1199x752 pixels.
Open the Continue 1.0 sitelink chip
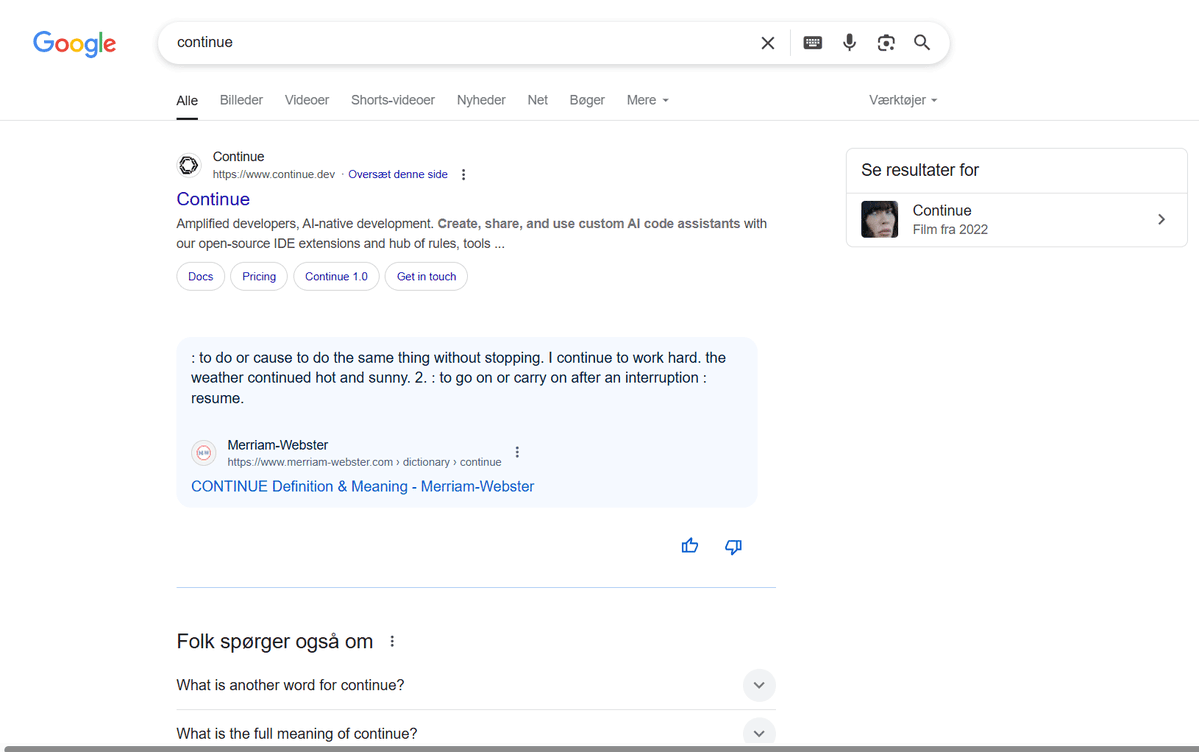point(336,276)
